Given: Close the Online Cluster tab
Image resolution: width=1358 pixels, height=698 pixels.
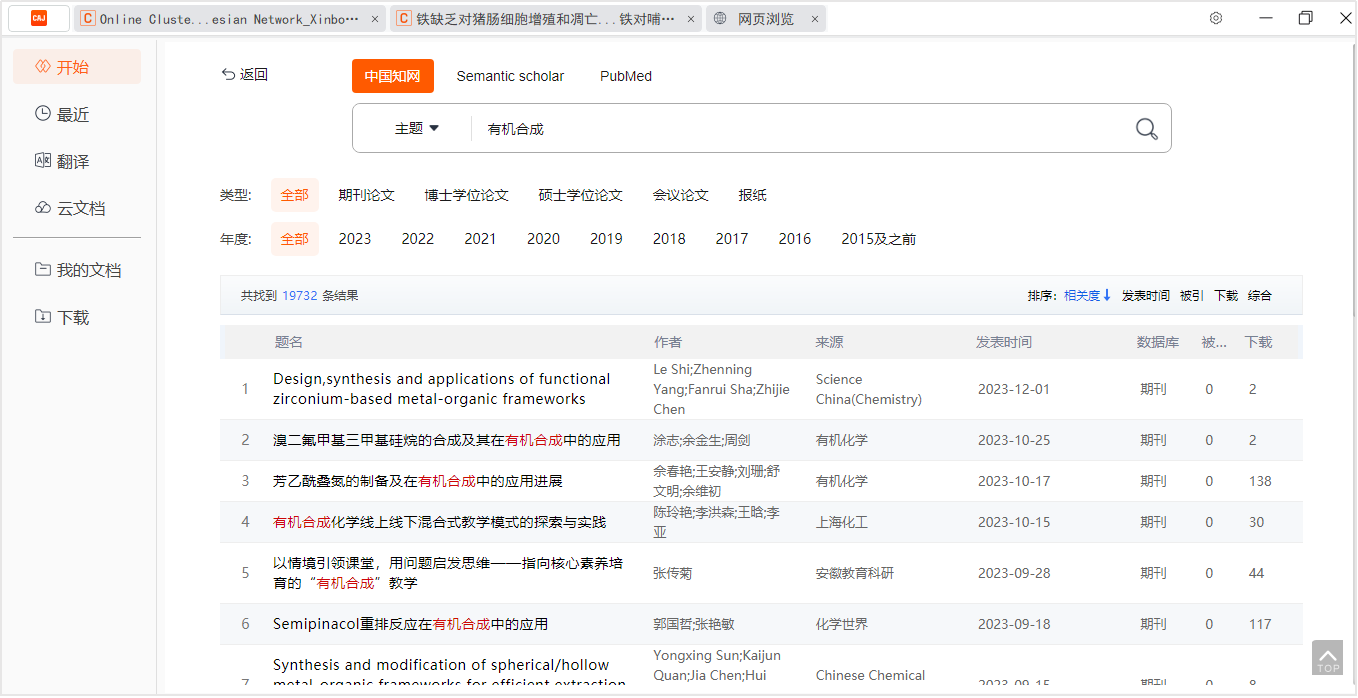Looking at the screenshot, I should point(375,19).
